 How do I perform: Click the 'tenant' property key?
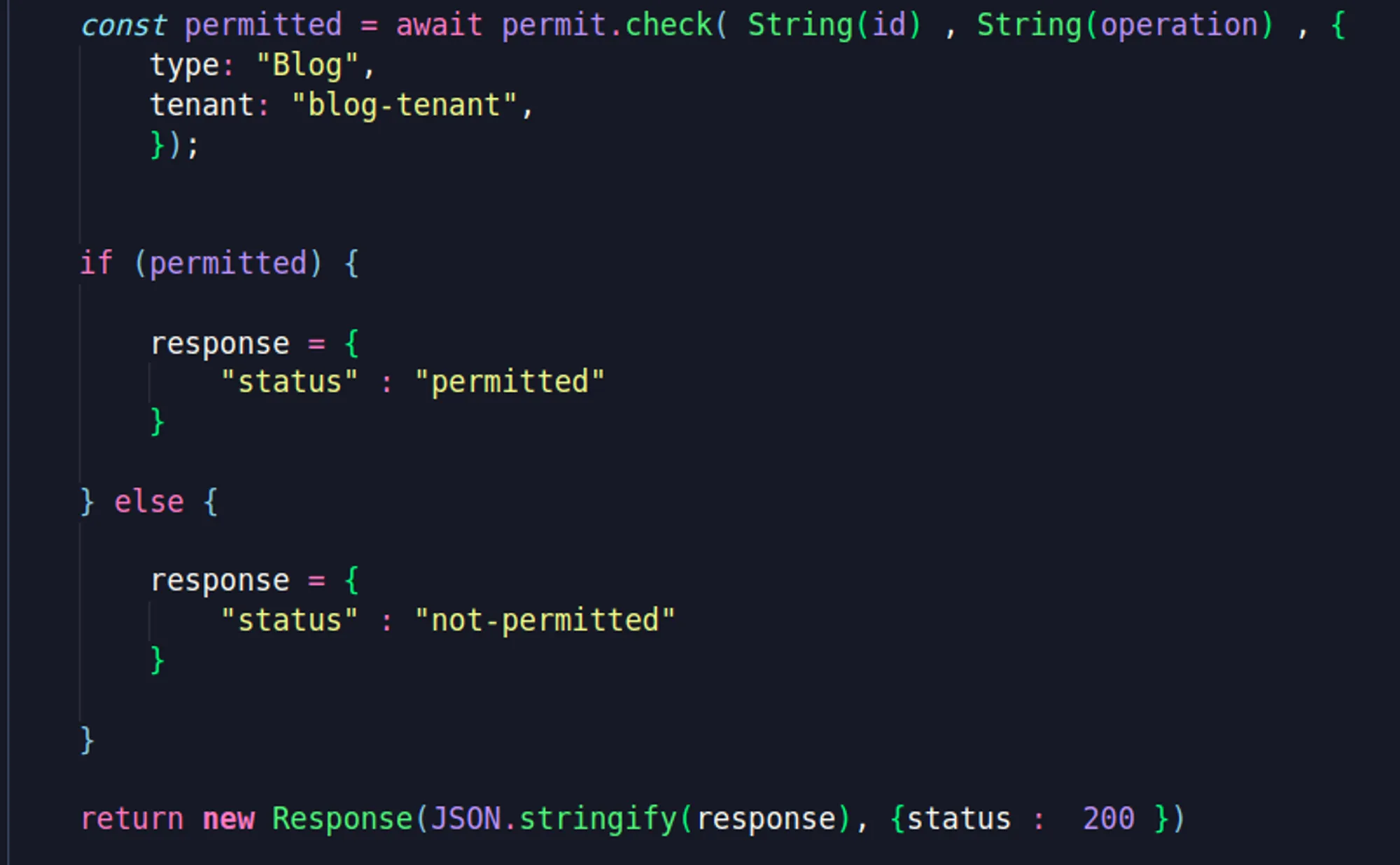[202, 106]
